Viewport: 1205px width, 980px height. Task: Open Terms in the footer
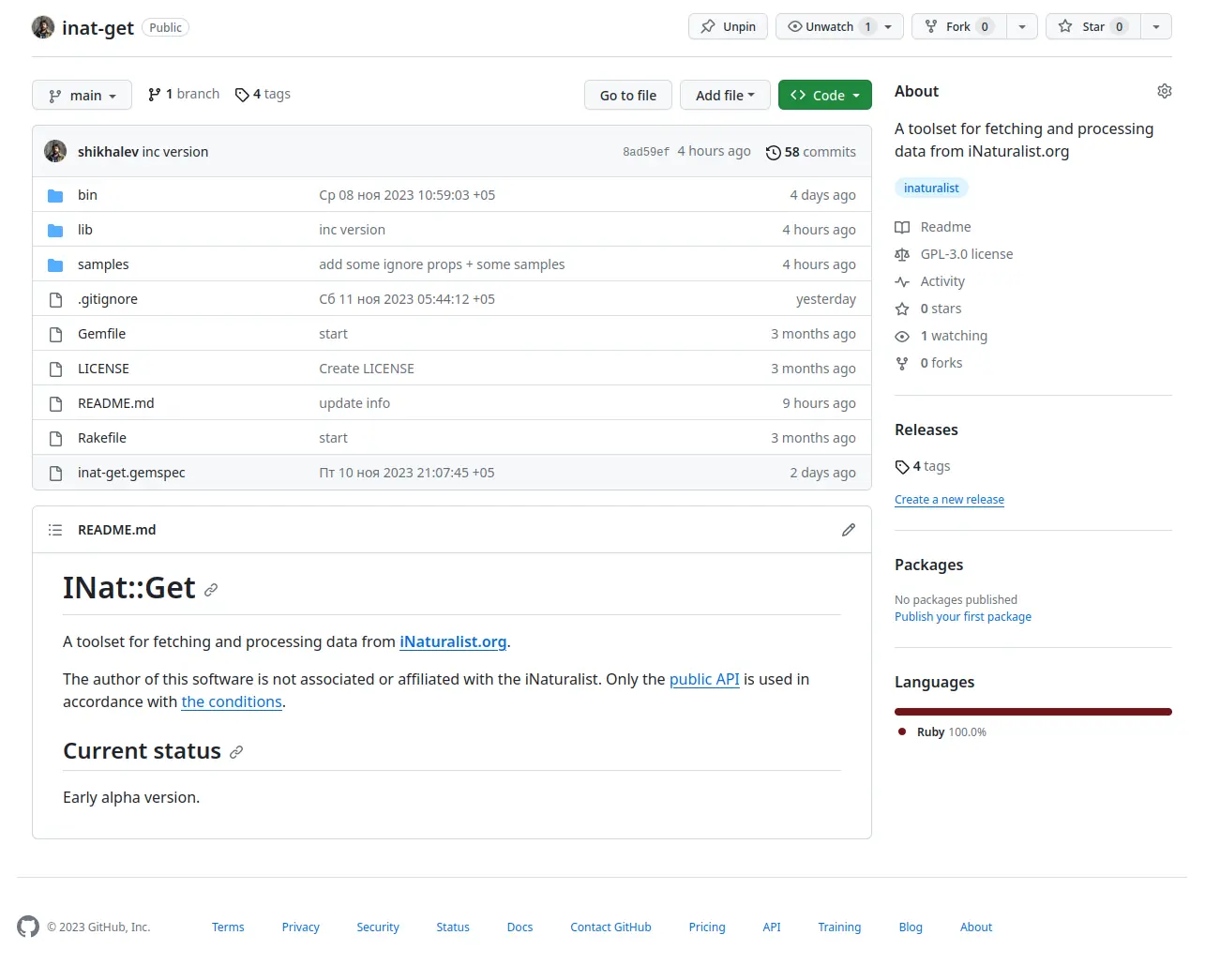click(228, 927)
